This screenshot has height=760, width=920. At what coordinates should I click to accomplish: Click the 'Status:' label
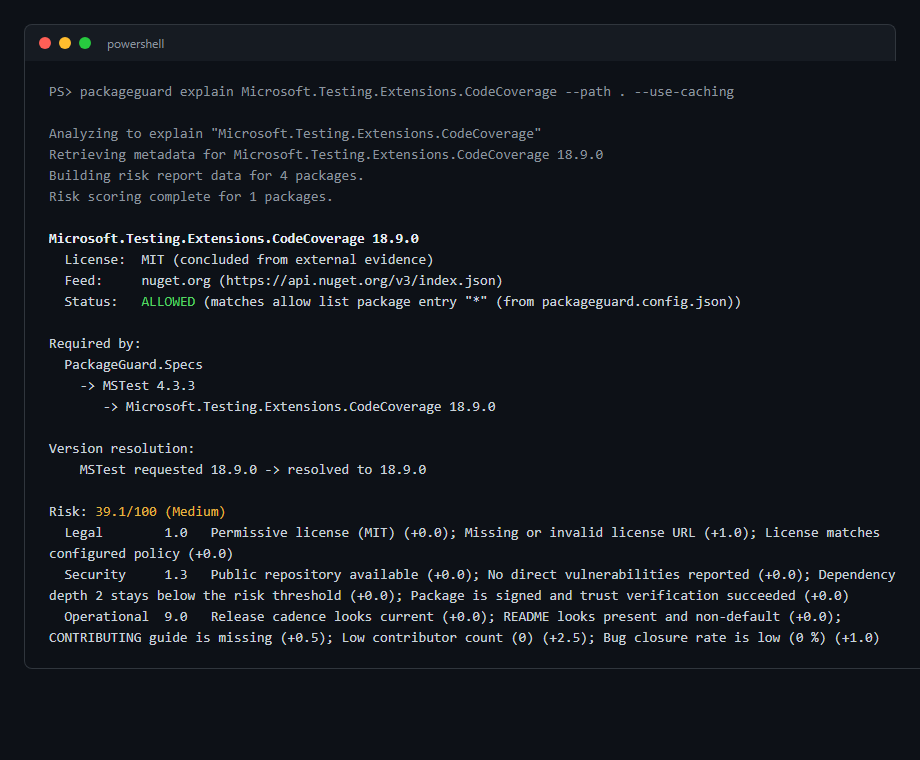click(x=91, y=302)
